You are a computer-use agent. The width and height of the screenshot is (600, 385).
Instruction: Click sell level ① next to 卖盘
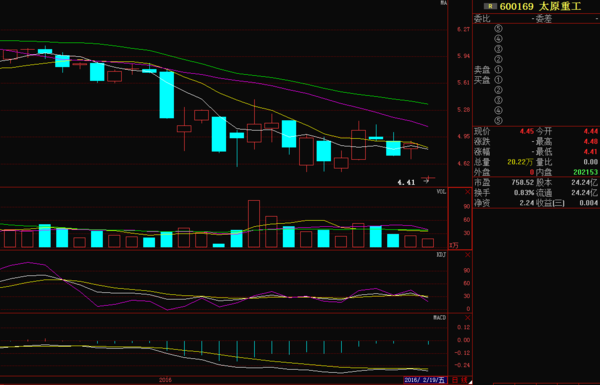click(498, 70)
